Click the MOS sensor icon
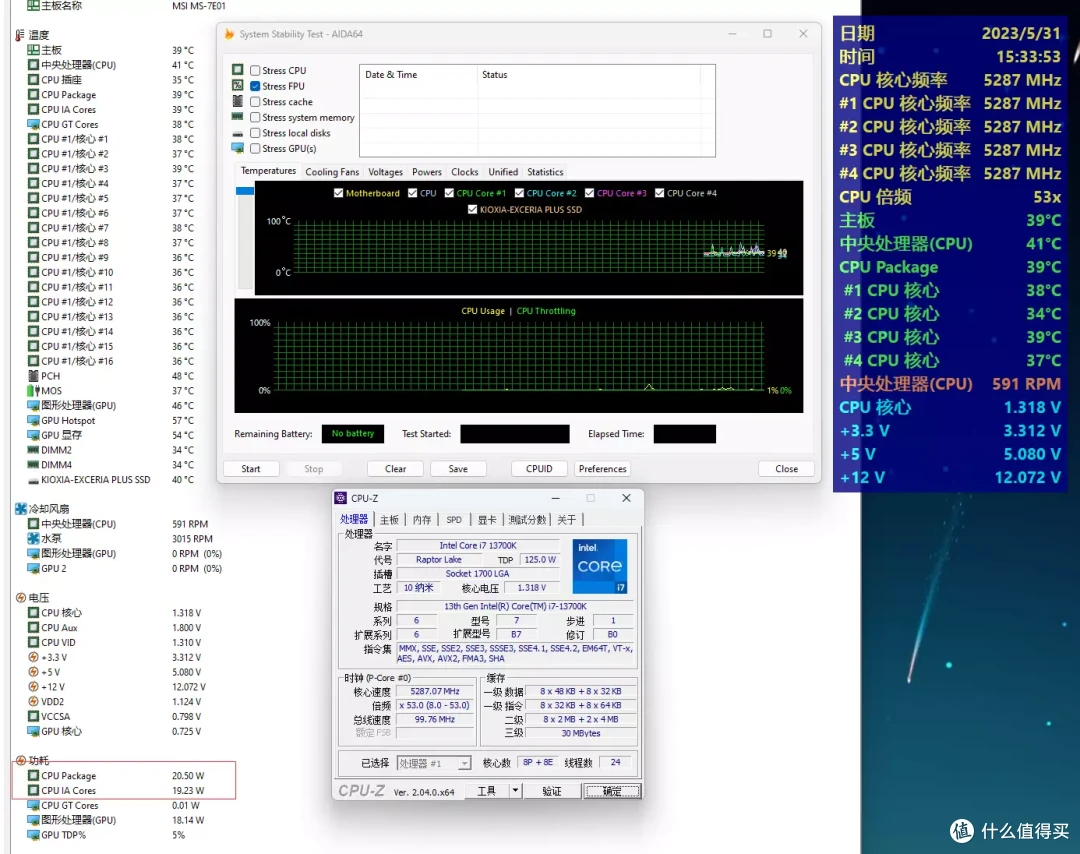This screenshot has width=1080, height=854. 33,390
